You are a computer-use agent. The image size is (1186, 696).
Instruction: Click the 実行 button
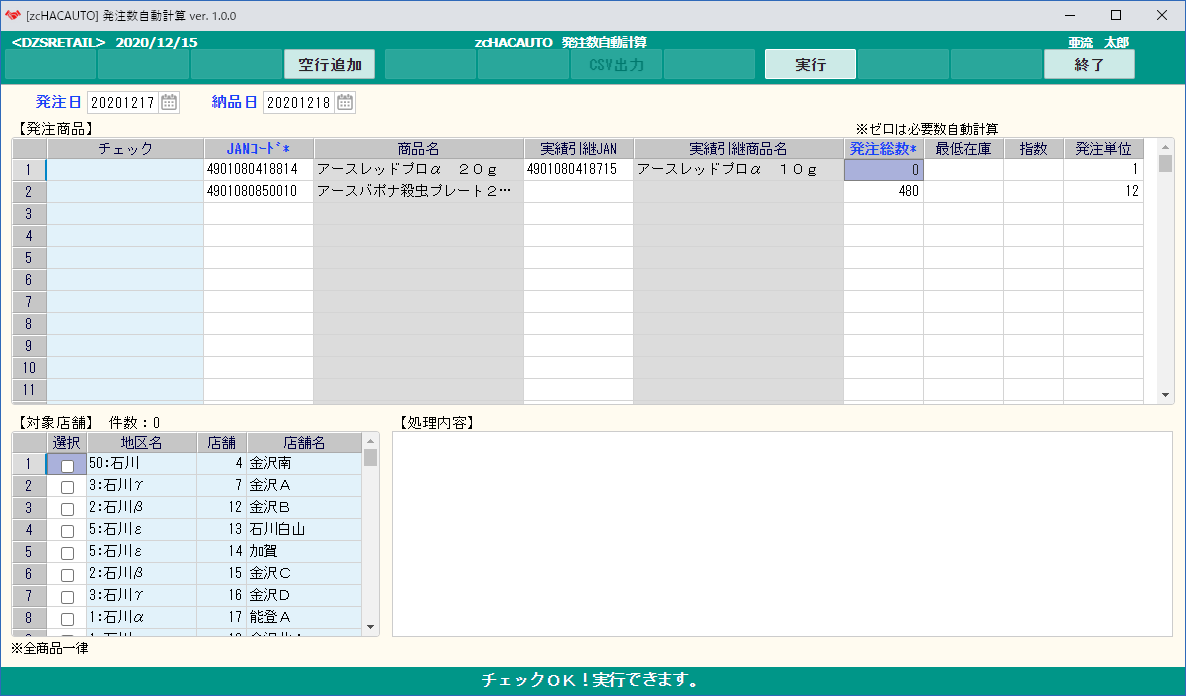[x=810, y=64]
